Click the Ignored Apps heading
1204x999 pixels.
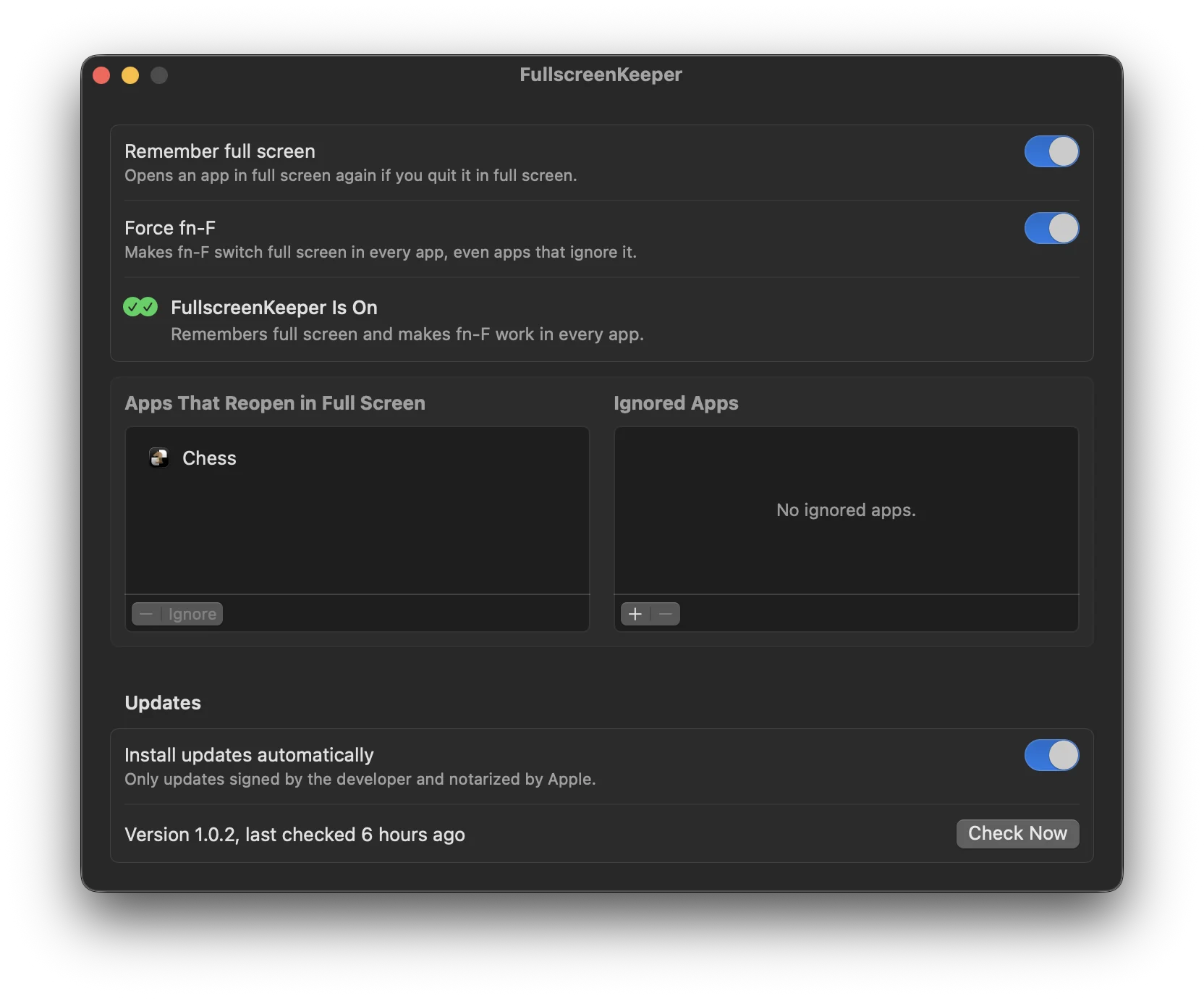pos(676,403)
